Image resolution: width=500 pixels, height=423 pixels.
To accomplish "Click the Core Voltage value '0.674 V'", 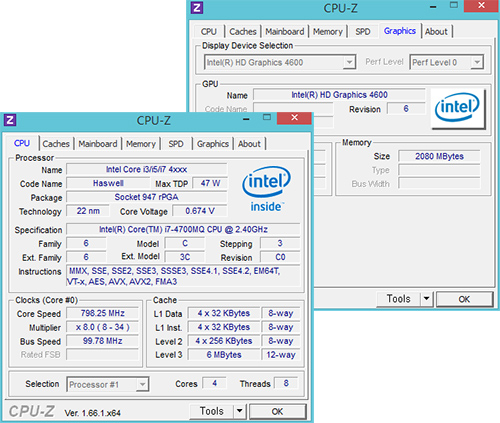I will pyautogui.click(x=200, y=211).
